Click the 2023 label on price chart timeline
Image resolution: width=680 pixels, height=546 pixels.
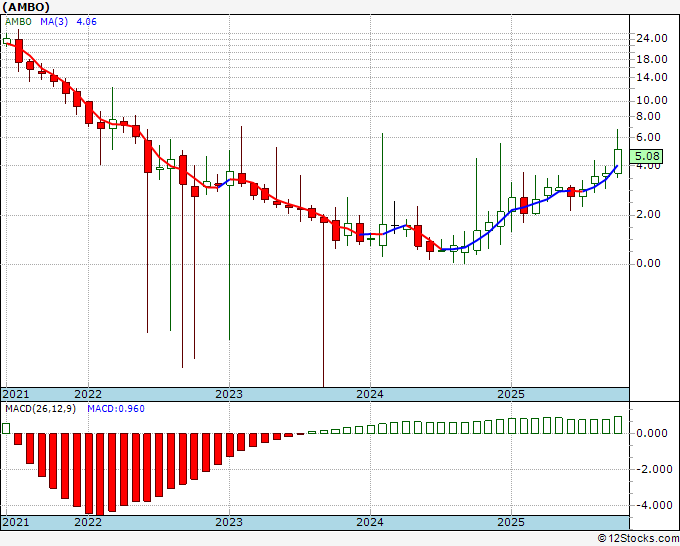tap(229, 394)
